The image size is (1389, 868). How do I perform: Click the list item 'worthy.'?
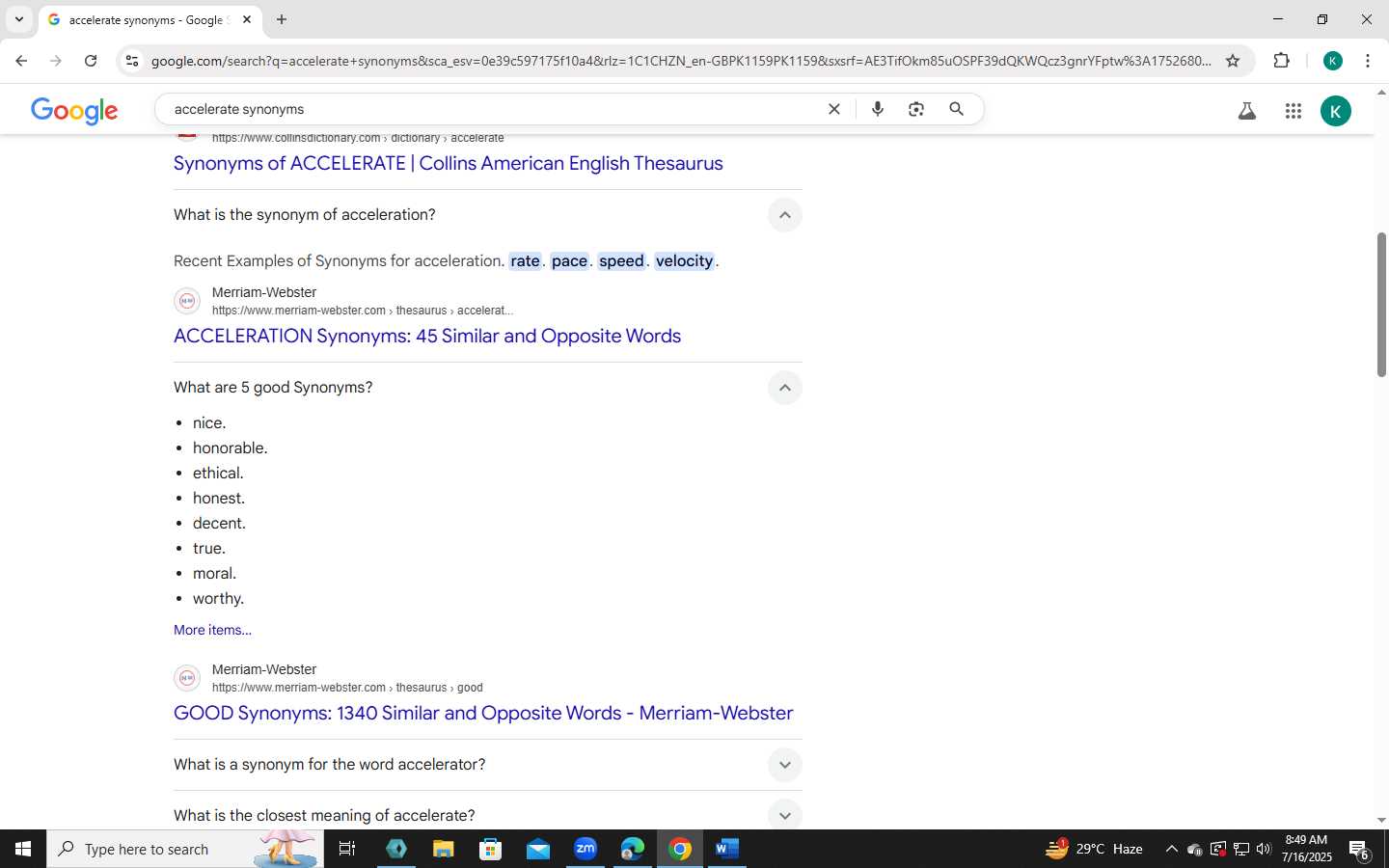point(218,599)
